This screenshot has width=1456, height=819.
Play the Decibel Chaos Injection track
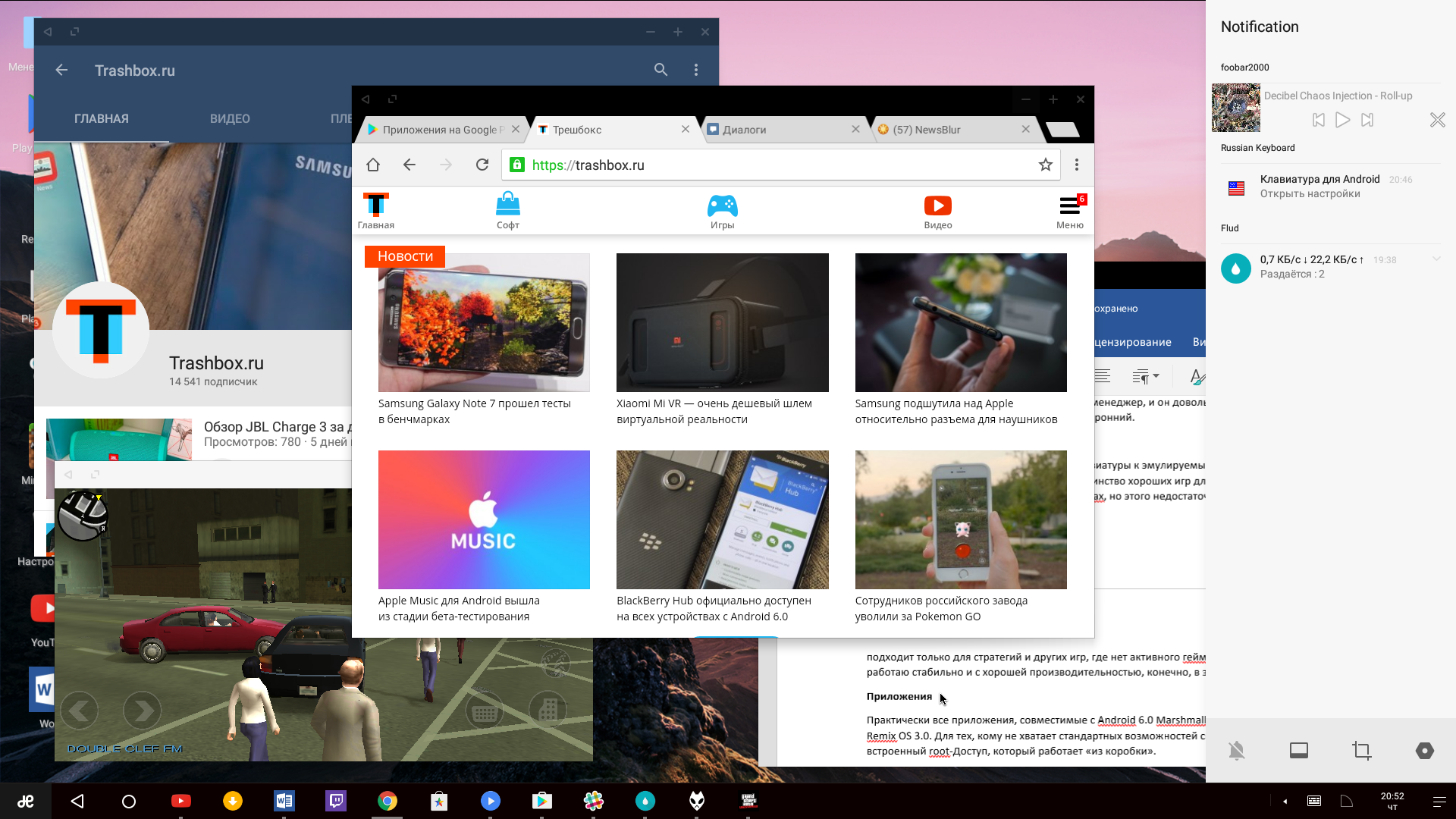click(1343, 120)
